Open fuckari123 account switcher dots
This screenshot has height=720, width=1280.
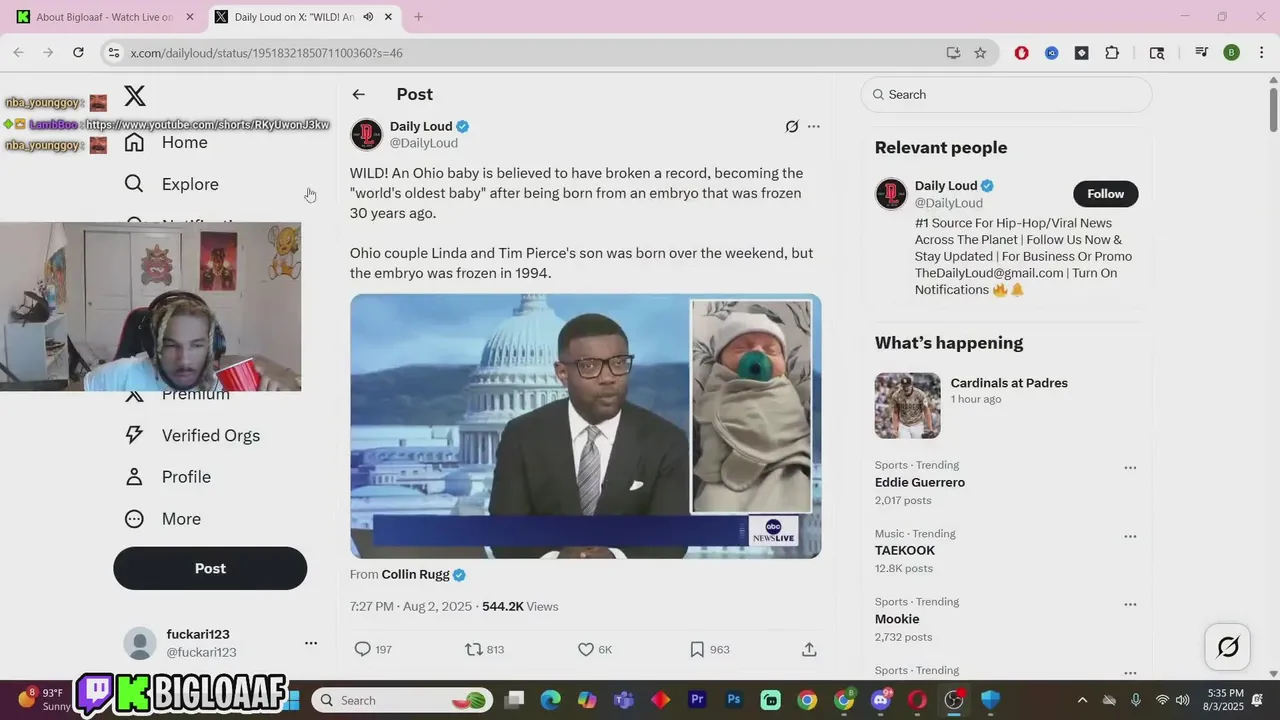pos(311,643)
